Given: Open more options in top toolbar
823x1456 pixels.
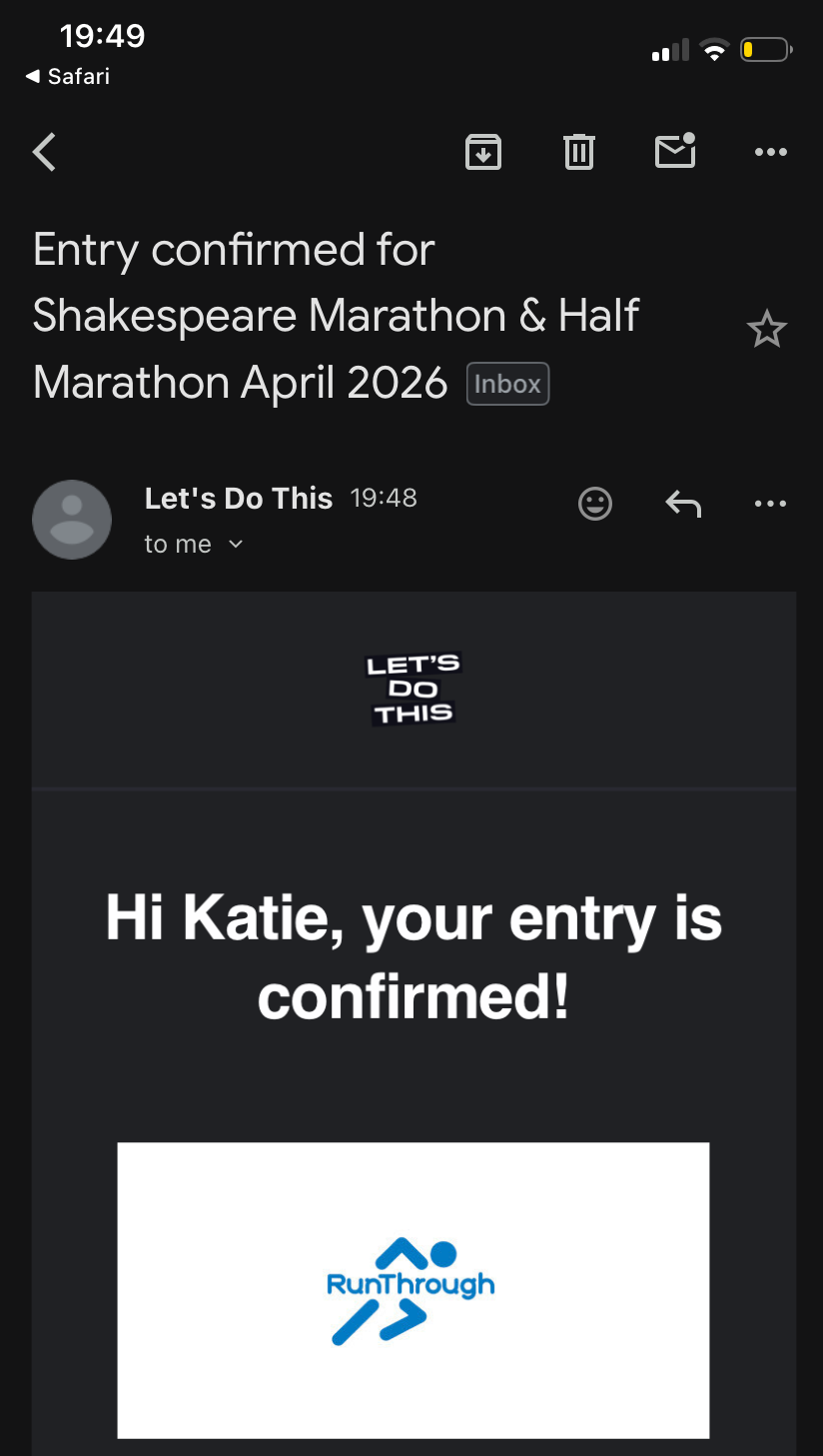Looking at the screenshot, I should [770, 152].
